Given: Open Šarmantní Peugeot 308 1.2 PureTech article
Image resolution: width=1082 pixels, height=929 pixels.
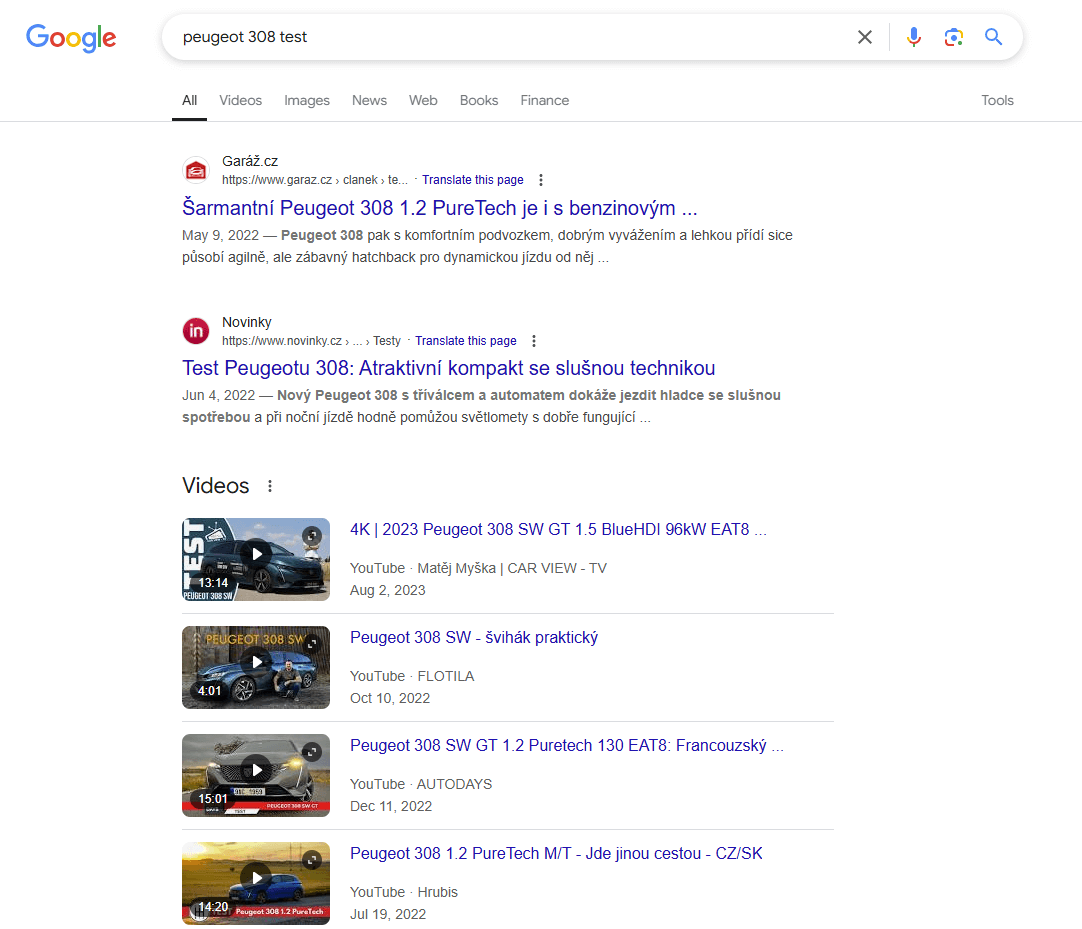Looking at the screenshot, I should coord(439,208).
